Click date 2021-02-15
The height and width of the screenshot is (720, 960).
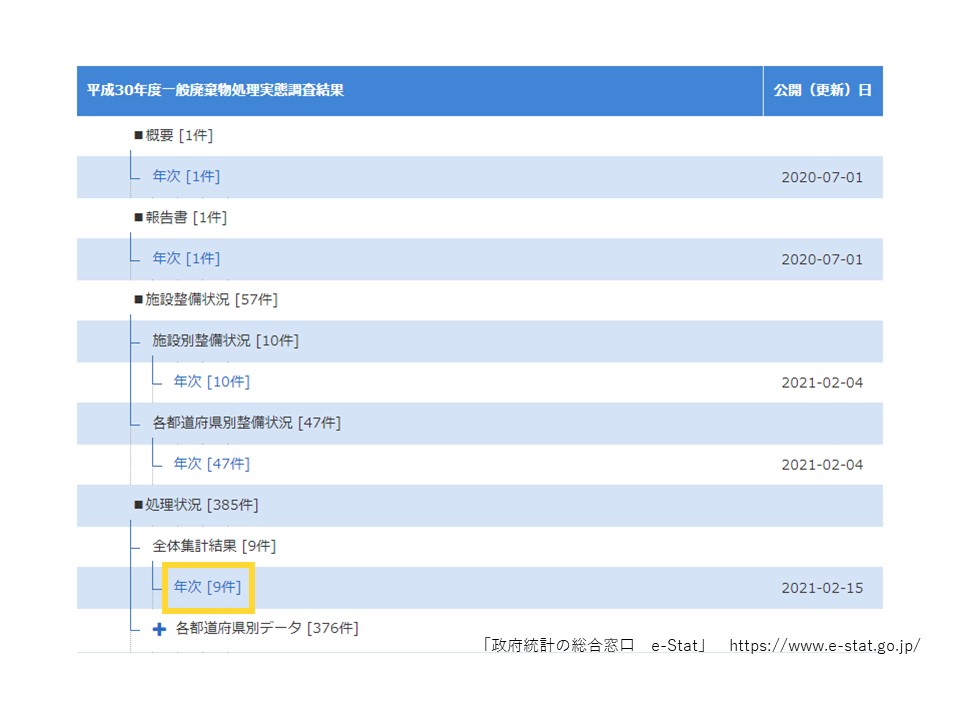pyautogui.click(x=822, y=588)
